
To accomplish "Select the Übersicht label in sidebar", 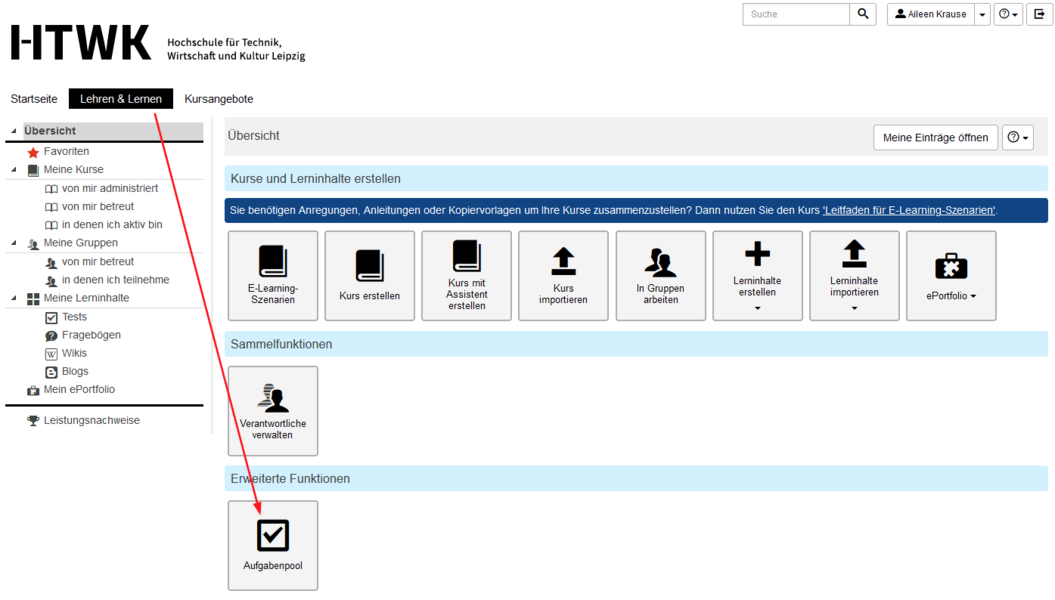I will pyautogui.click(x=50, y=130).
